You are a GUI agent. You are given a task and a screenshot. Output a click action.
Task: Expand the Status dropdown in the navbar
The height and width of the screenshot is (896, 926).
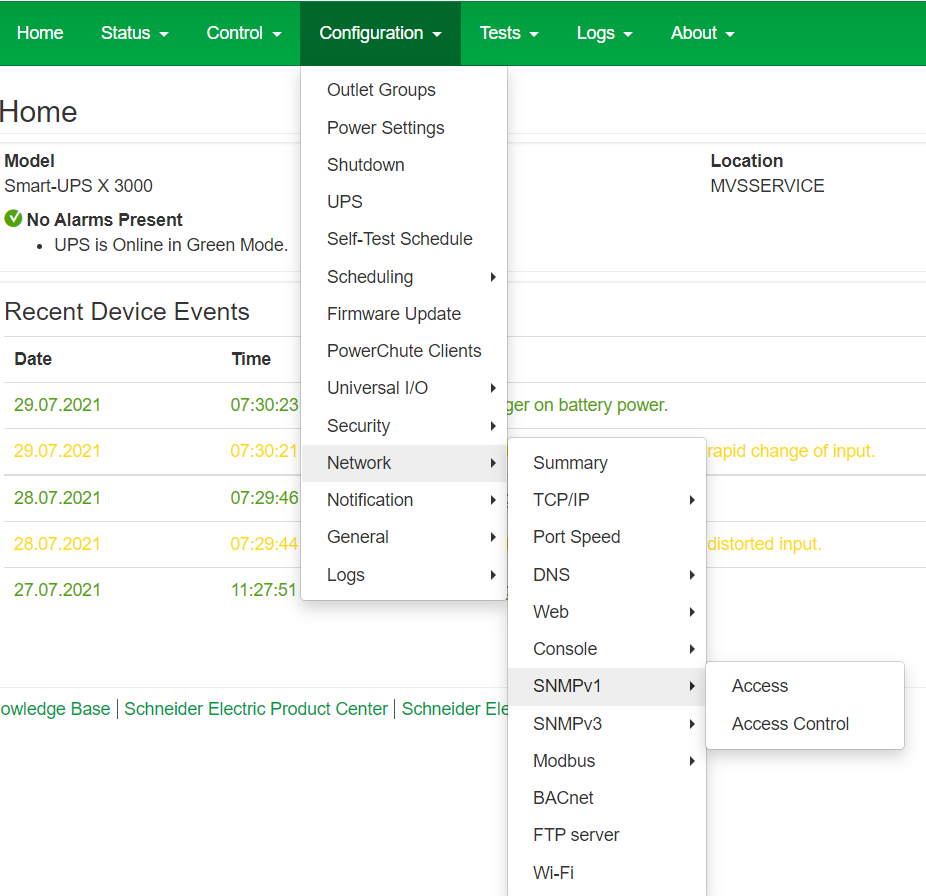(135, 33)
